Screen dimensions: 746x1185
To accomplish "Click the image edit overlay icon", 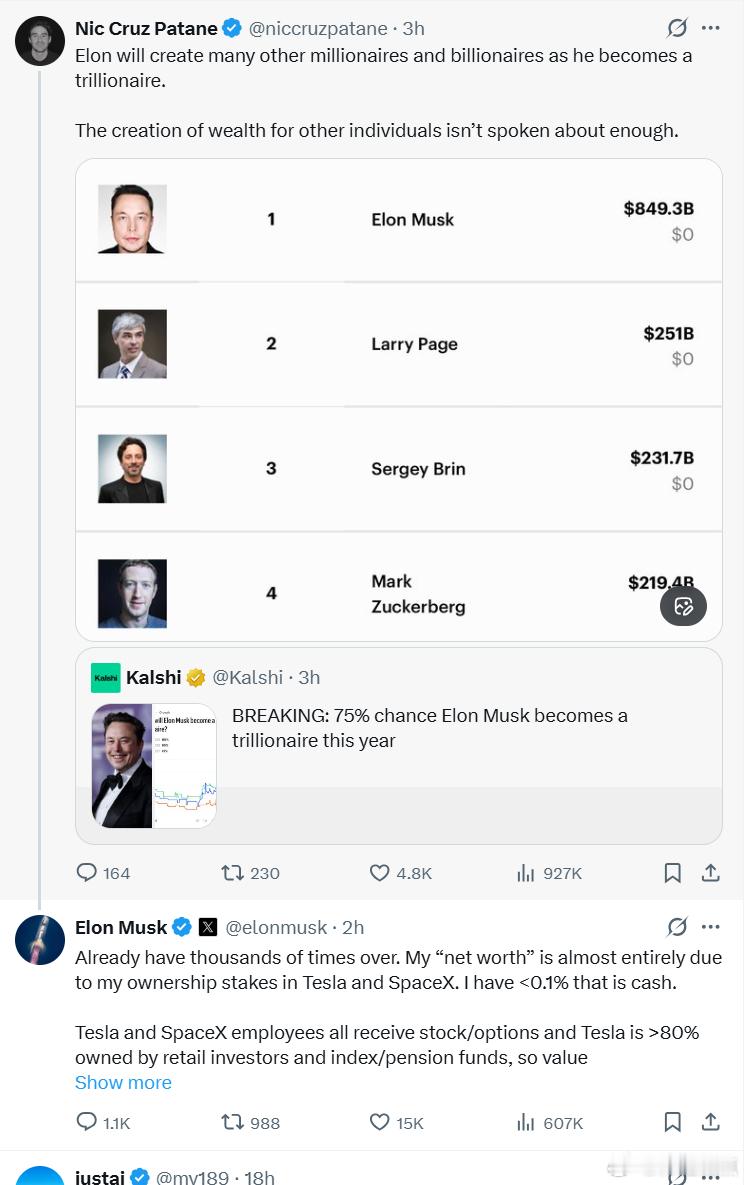I will point(683,606).
